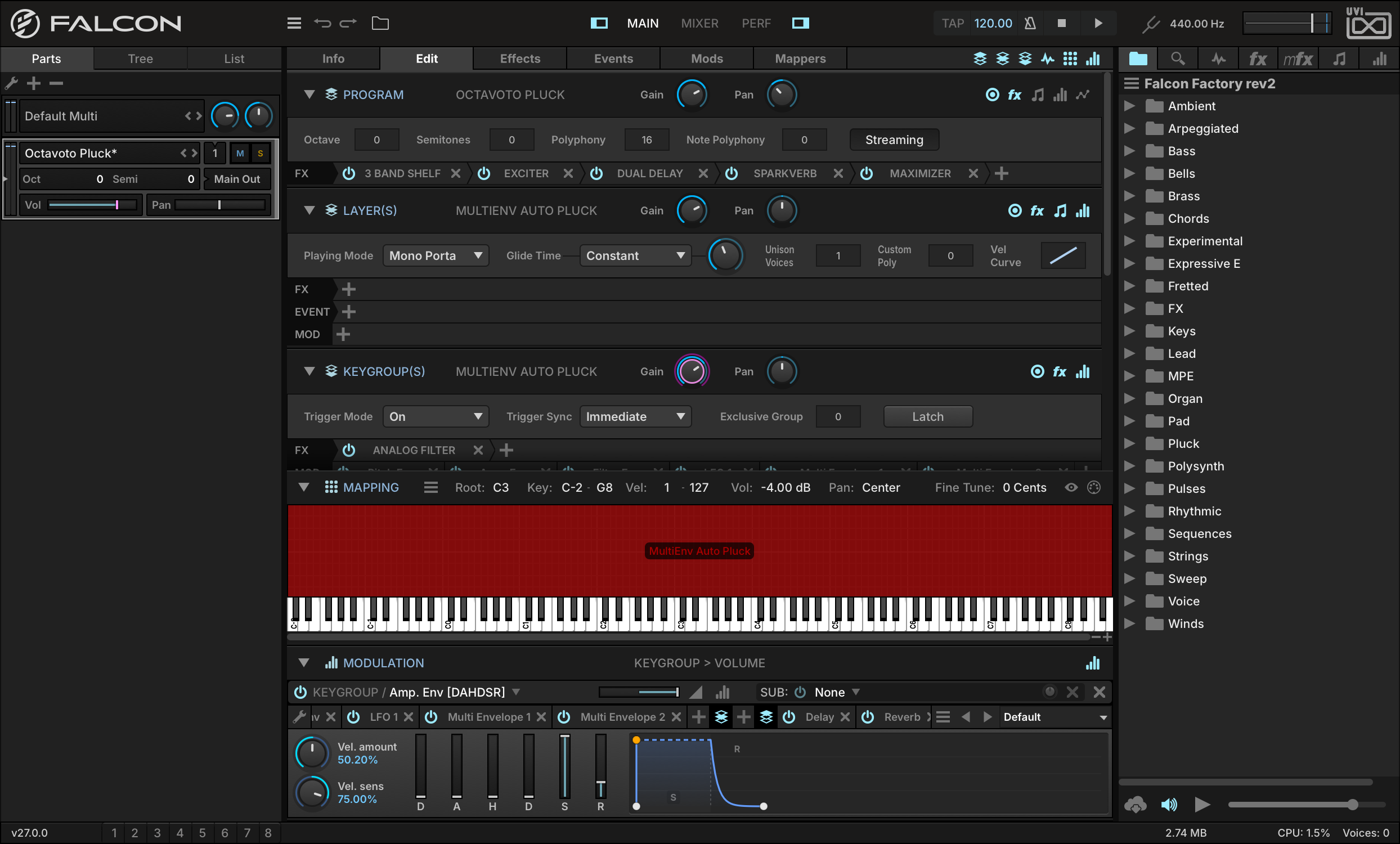Click cloud download icon in browser
1400x844 pixels.
1135,804
